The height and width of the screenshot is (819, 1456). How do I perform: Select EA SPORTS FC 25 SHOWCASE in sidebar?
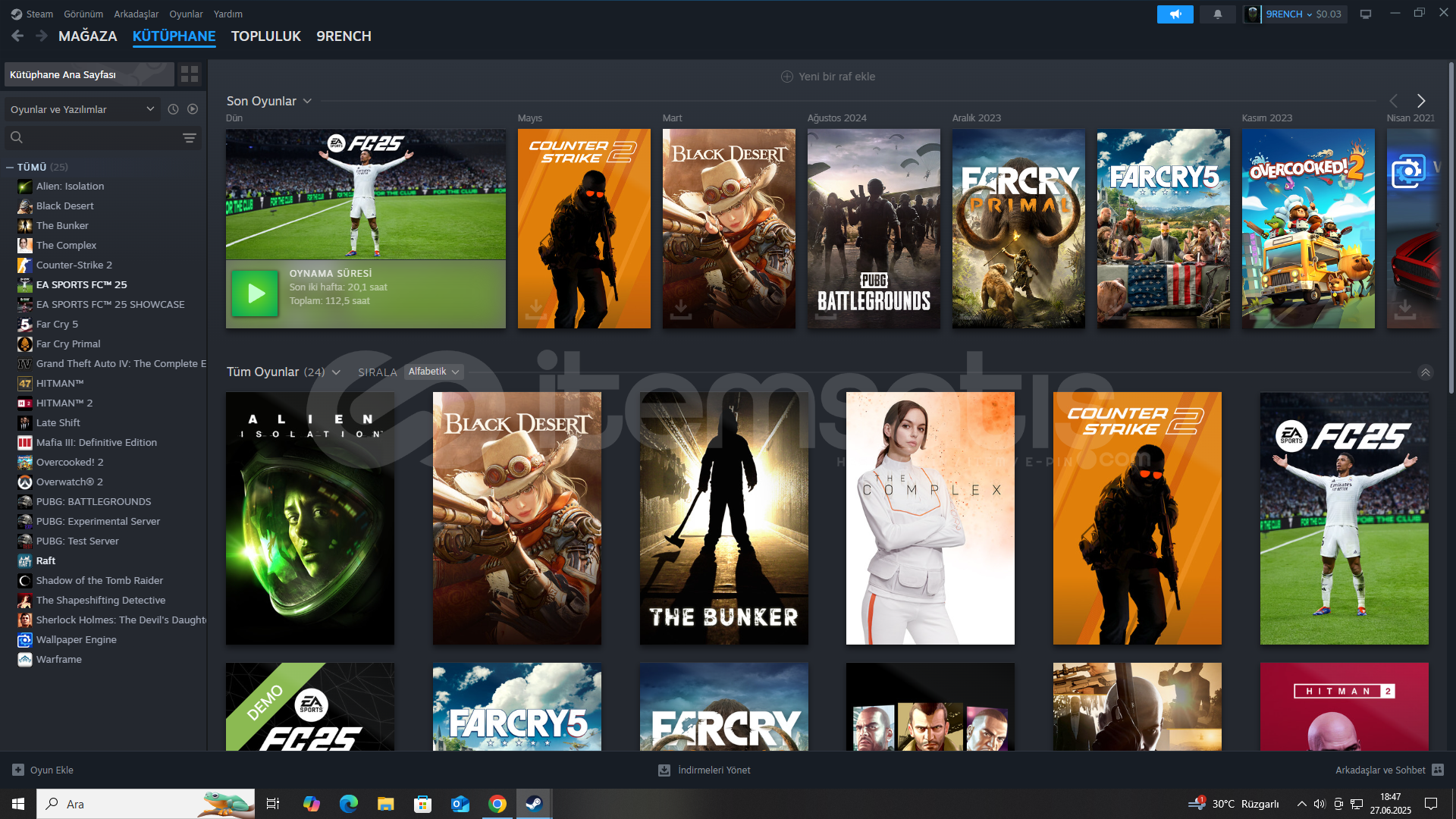coord(111,305)
